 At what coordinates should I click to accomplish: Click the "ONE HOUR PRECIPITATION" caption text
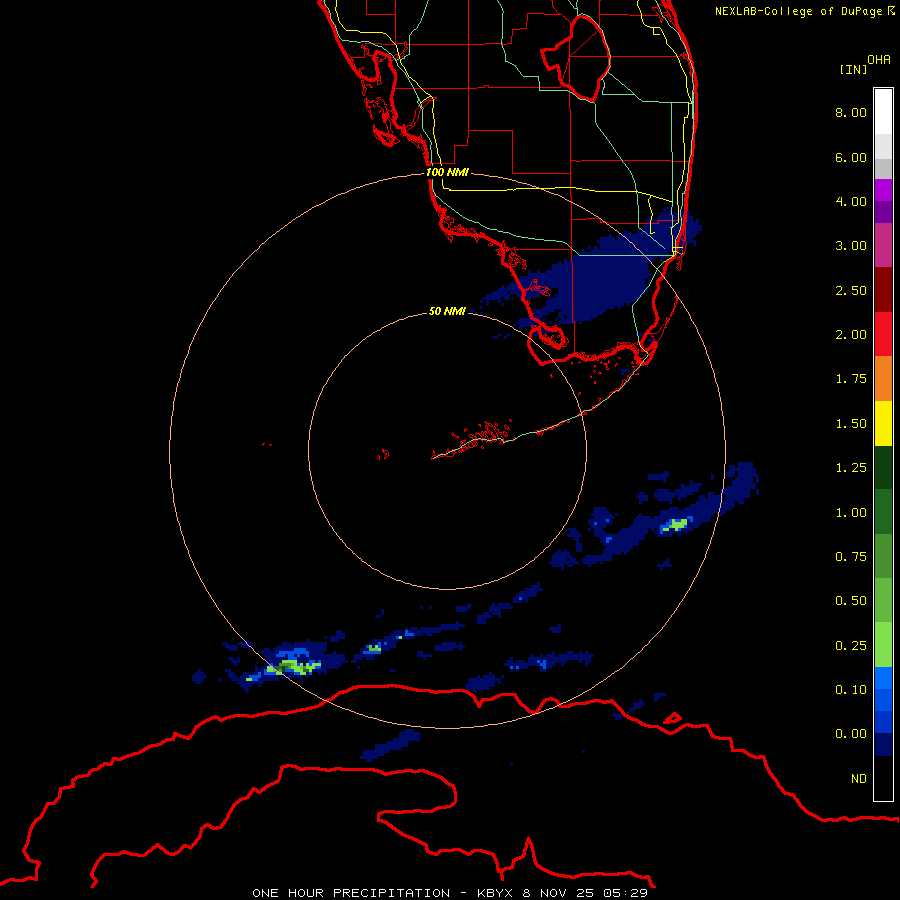[351, 893]
